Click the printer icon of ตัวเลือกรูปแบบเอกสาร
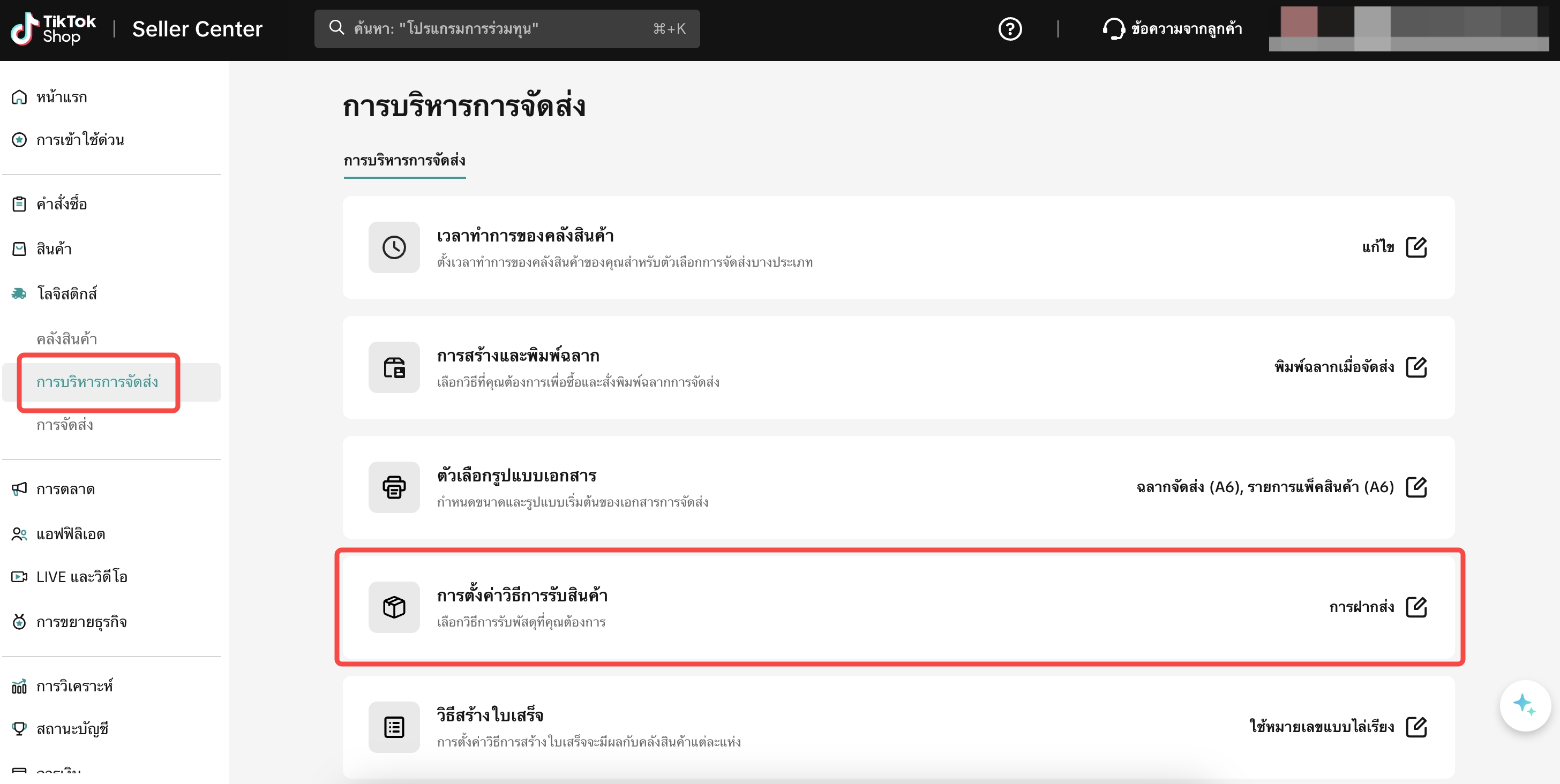Image resolution: width=1560 pixels, height=784 pixels. [394, 487]
